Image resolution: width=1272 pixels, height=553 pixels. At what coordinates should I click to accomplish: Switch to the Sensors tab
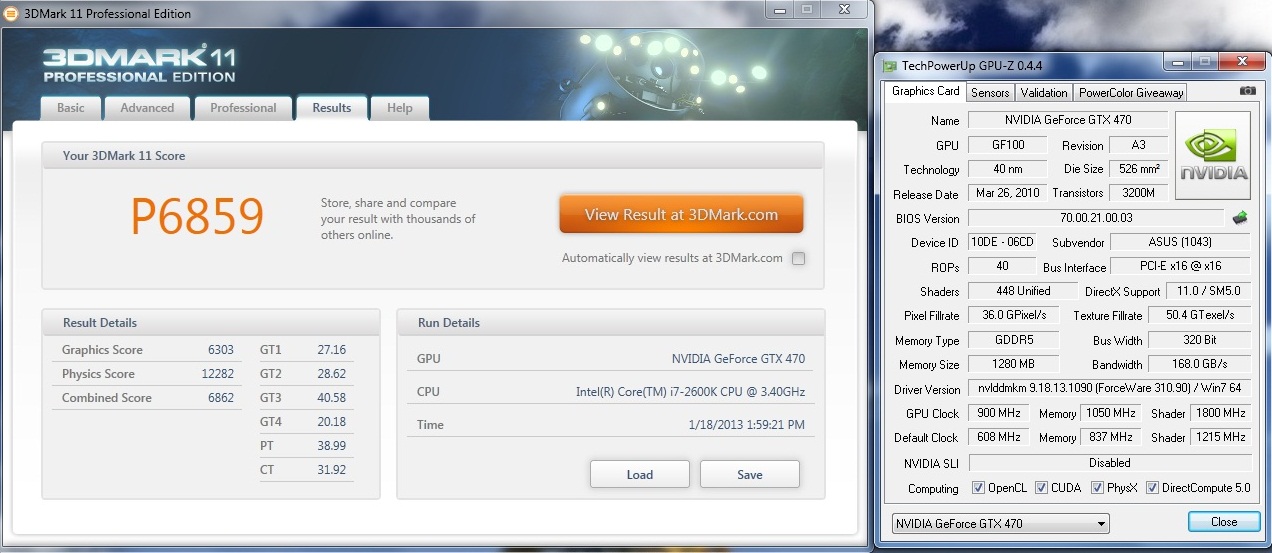(x=990, y=92)
